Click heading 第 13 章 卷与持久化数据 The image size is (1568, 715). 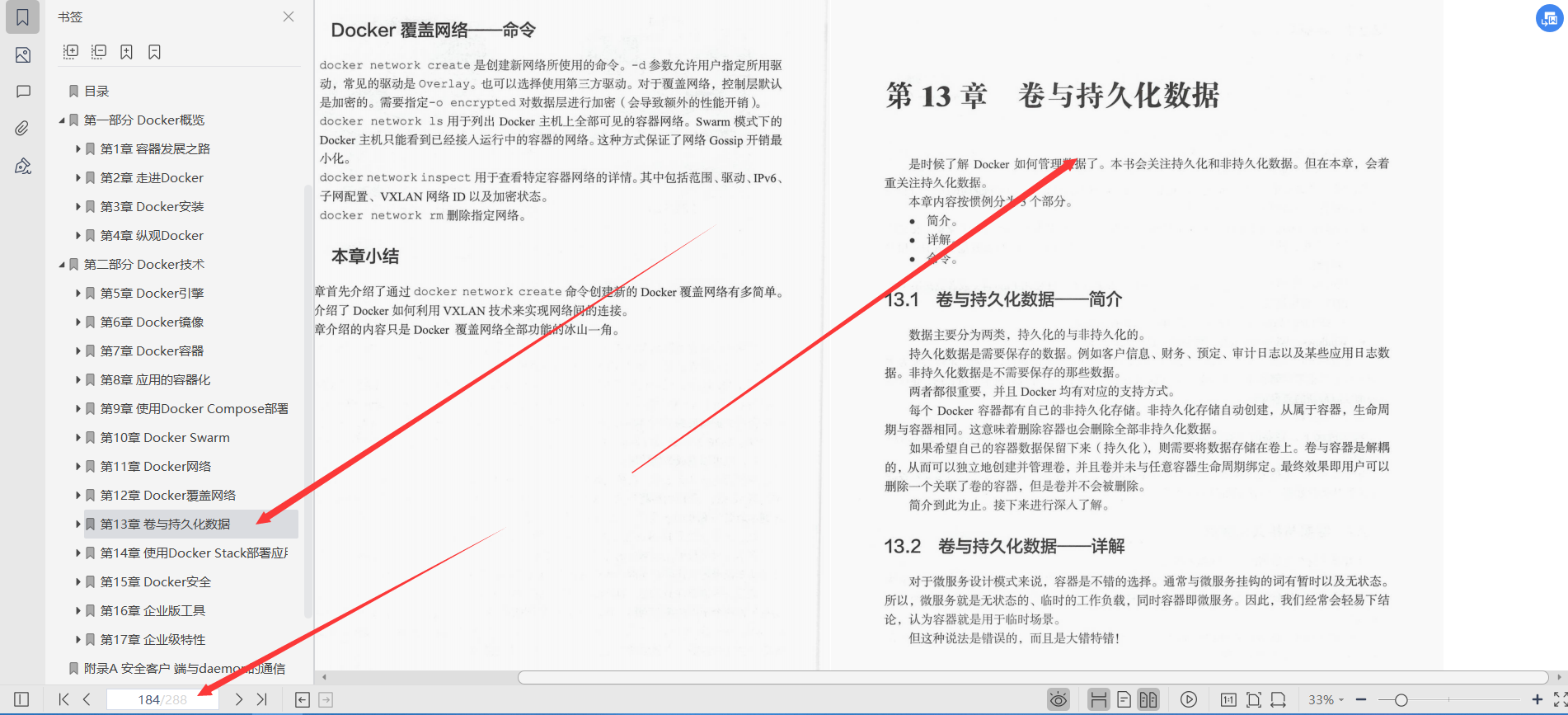(x=1053, y=96)
